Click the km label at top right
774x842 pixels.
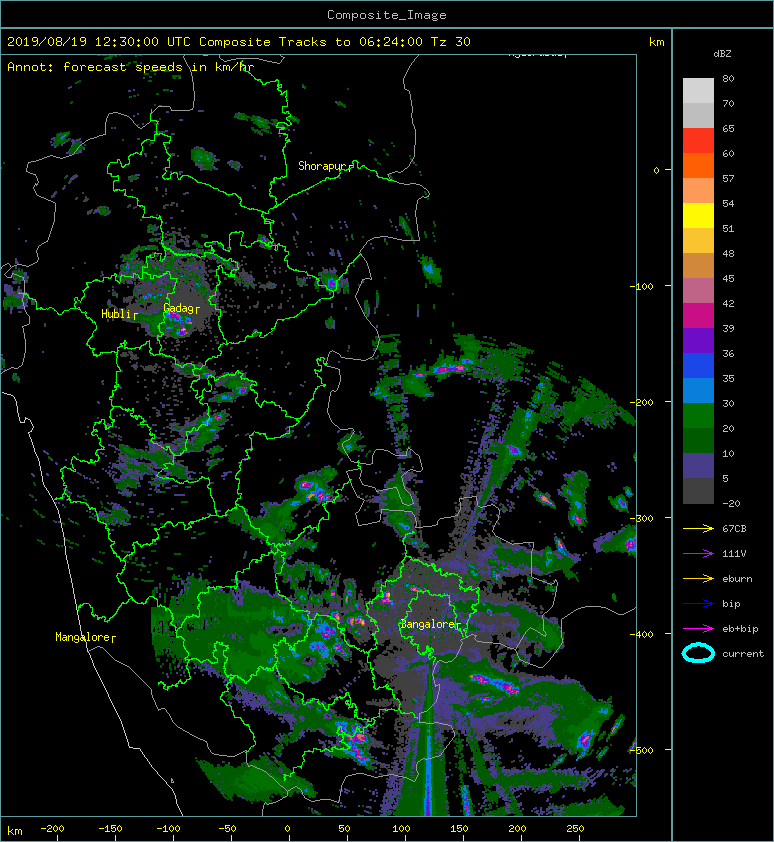[x=657, y=42]
